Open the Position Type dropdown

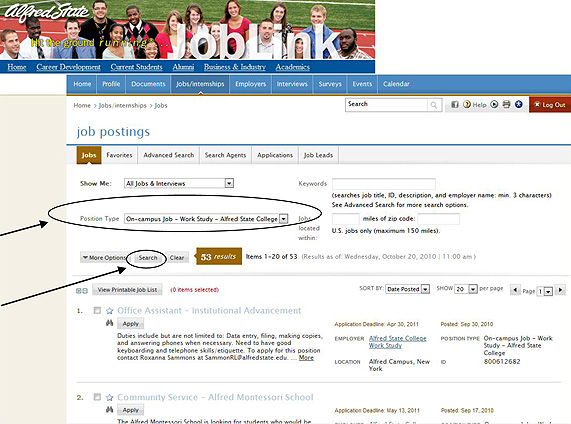pyautogui.click(x=206, y=219)
